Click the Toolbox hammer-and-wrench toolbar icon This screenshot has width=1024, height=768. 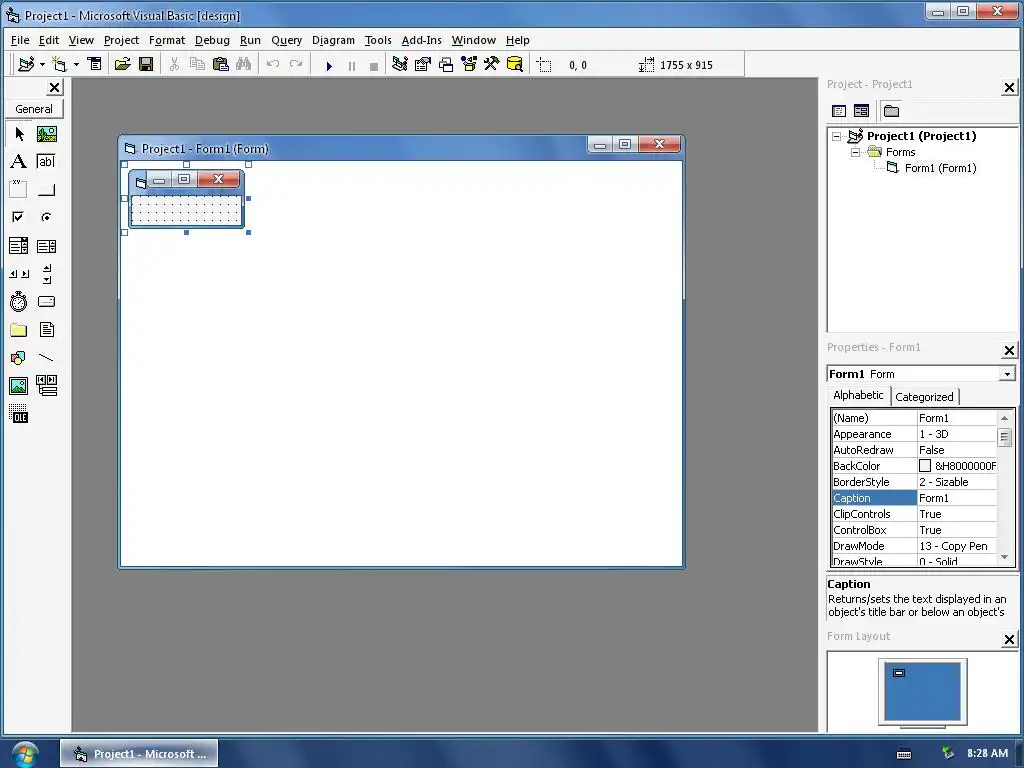[491, 64]
